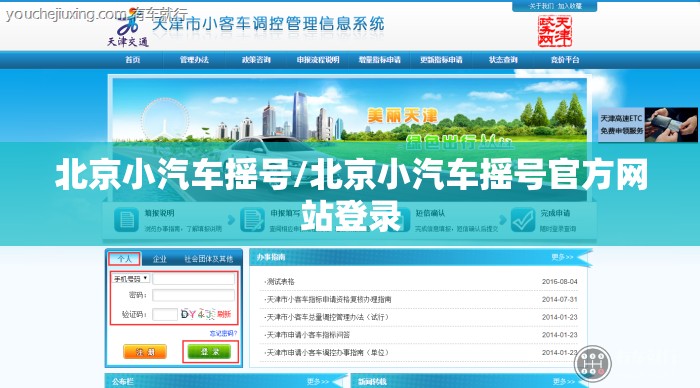Open 政策咨询 in the navigation bar
The width and height of the screenshot is (700, 388).
click(256, 60)
